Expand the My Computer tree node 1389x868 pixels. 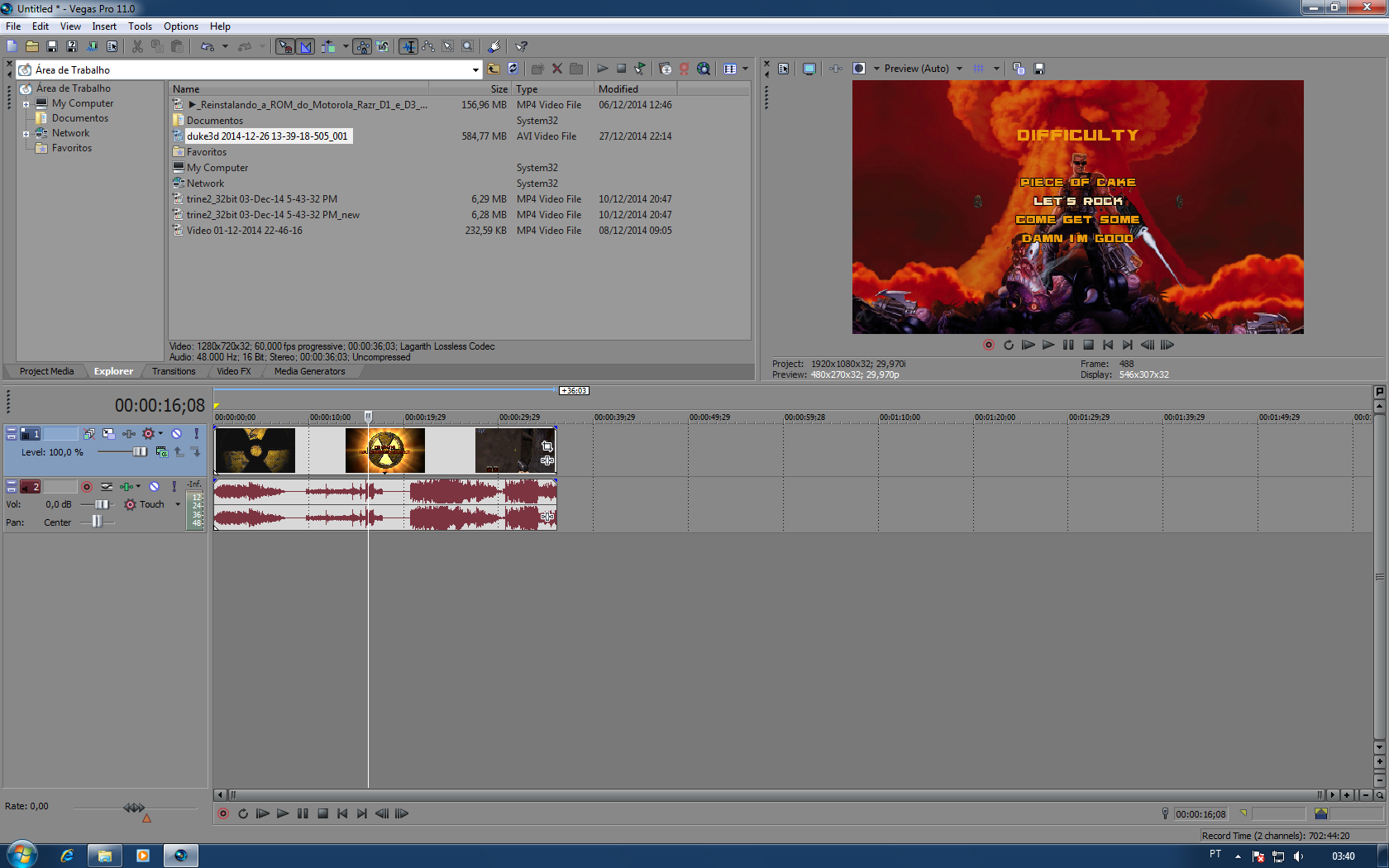click(x=26, y=104)
